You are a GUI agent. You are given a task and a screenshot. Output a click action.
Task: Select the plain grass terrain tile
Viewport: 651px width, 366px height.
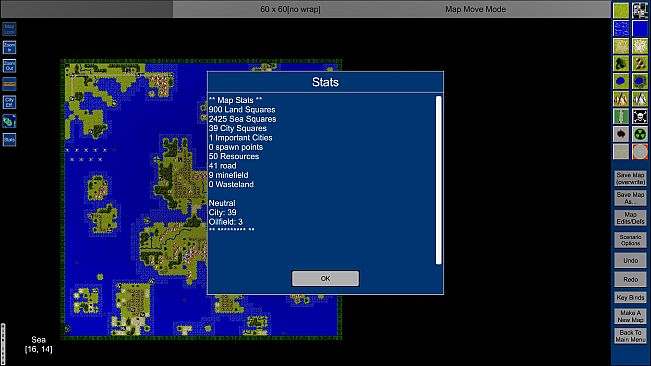coord(621,10)
